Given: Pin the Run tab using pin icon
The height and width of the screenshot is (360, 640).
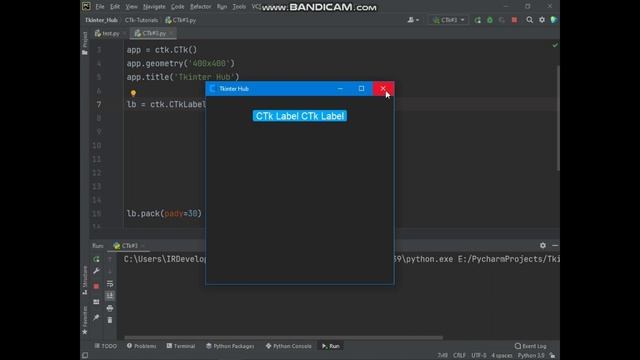Looking at the screenshot, I should point(96,317).
